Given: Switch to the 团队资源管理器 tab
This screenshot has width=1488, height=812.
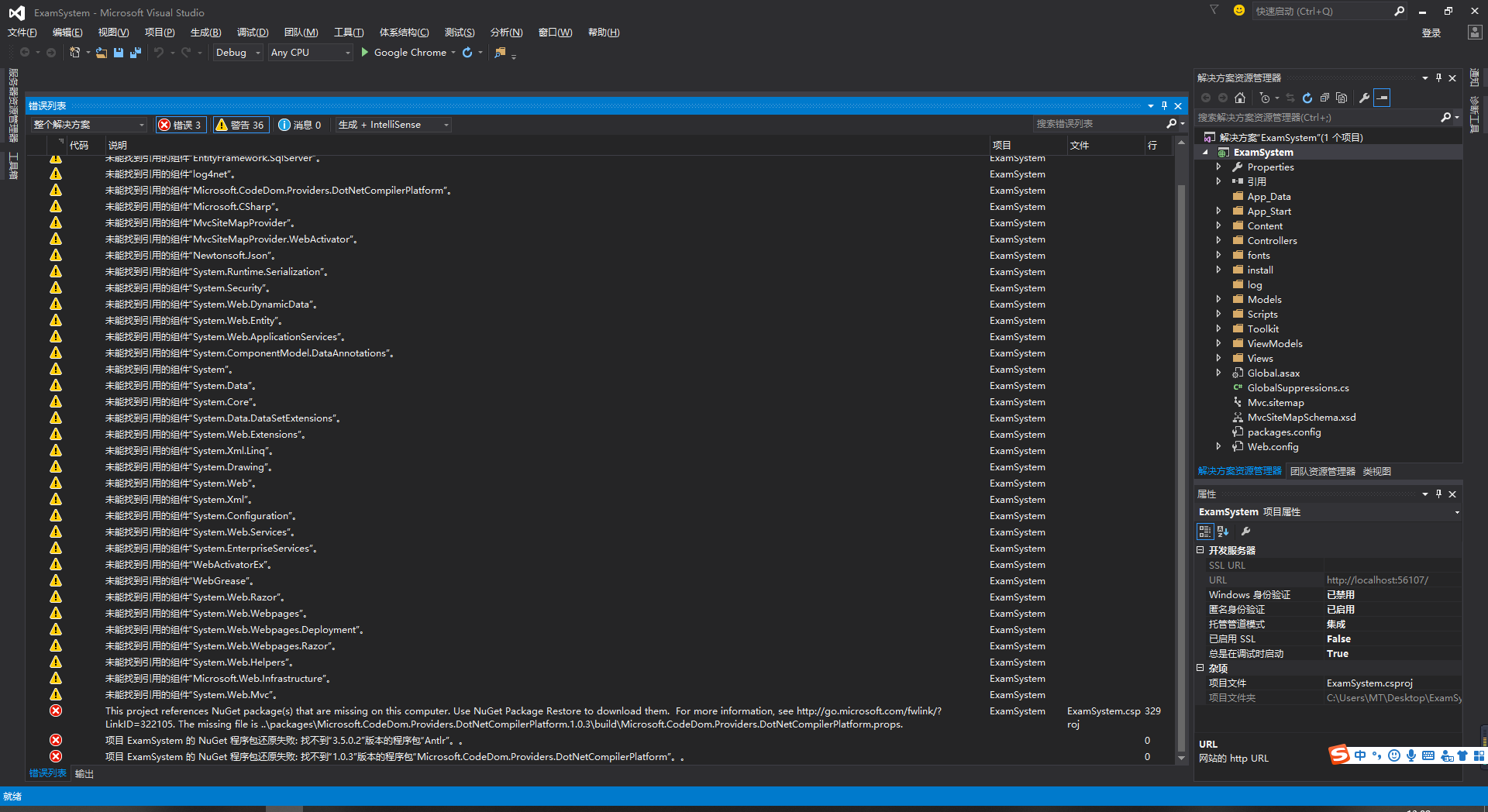Looking at the screenshot, I should 1322,470.
